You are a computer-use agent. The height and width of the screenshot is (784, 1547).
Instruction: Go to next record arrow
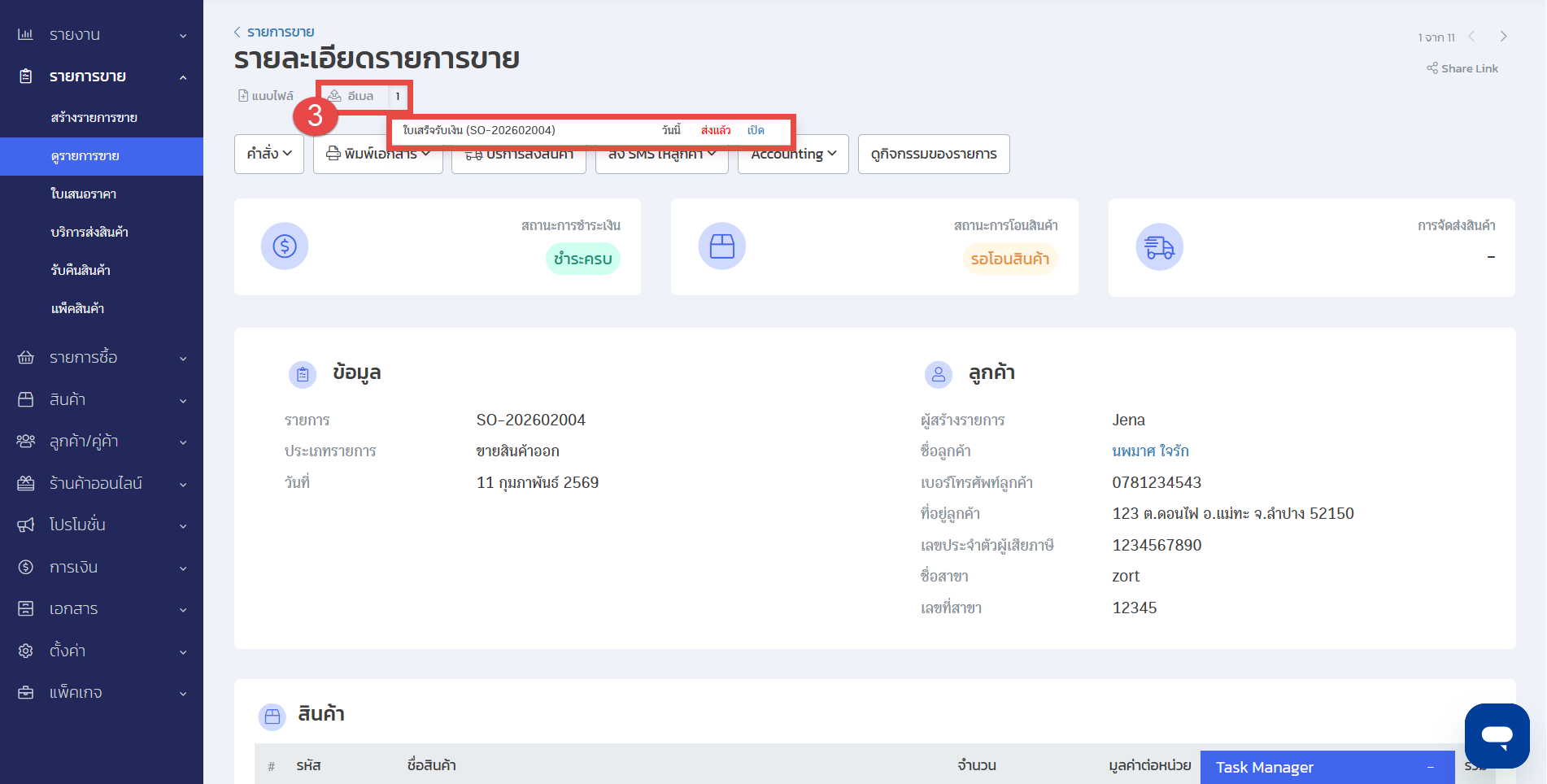(x=1503, y=37)
